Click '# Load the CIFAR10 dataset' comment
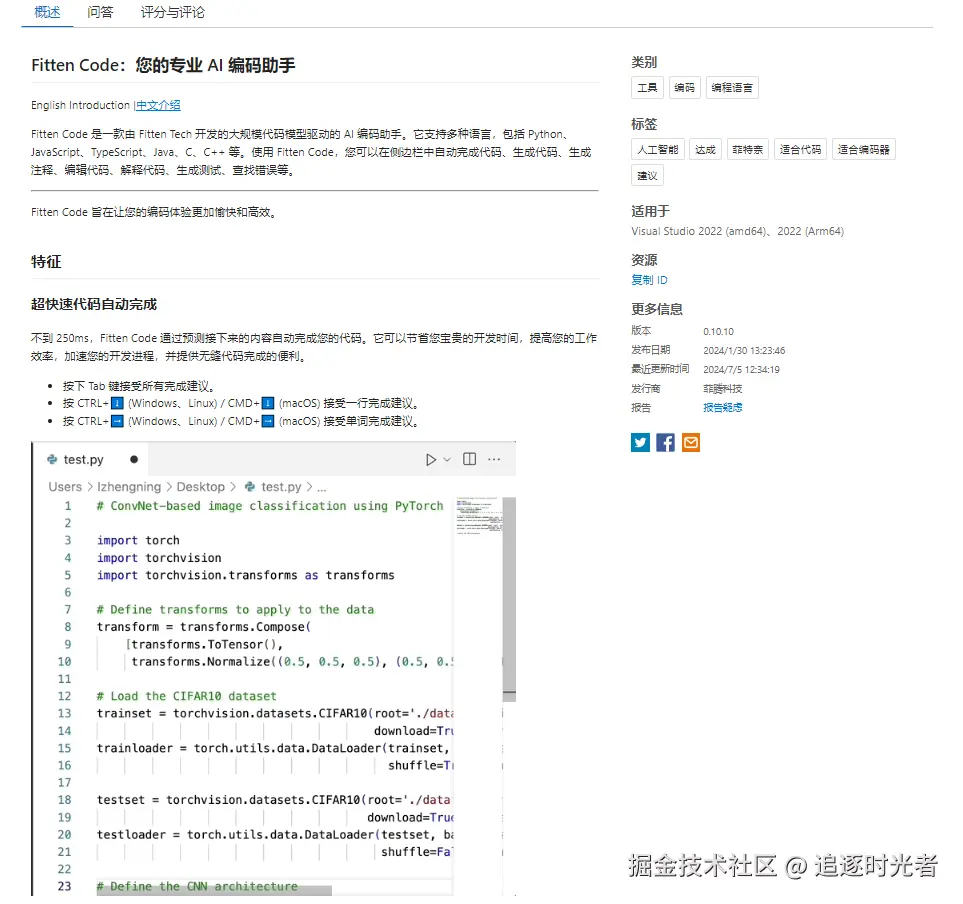Screen dimensions: 963x904 (187, 696)
